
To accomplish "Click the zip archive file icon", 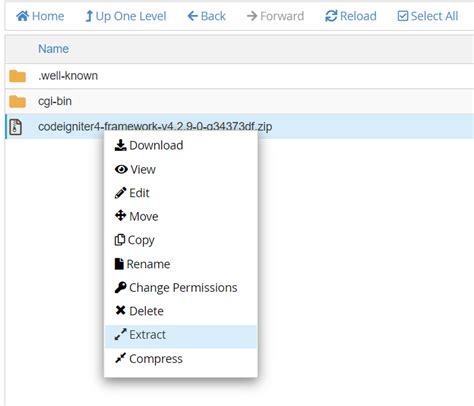I will pos(16,127).
